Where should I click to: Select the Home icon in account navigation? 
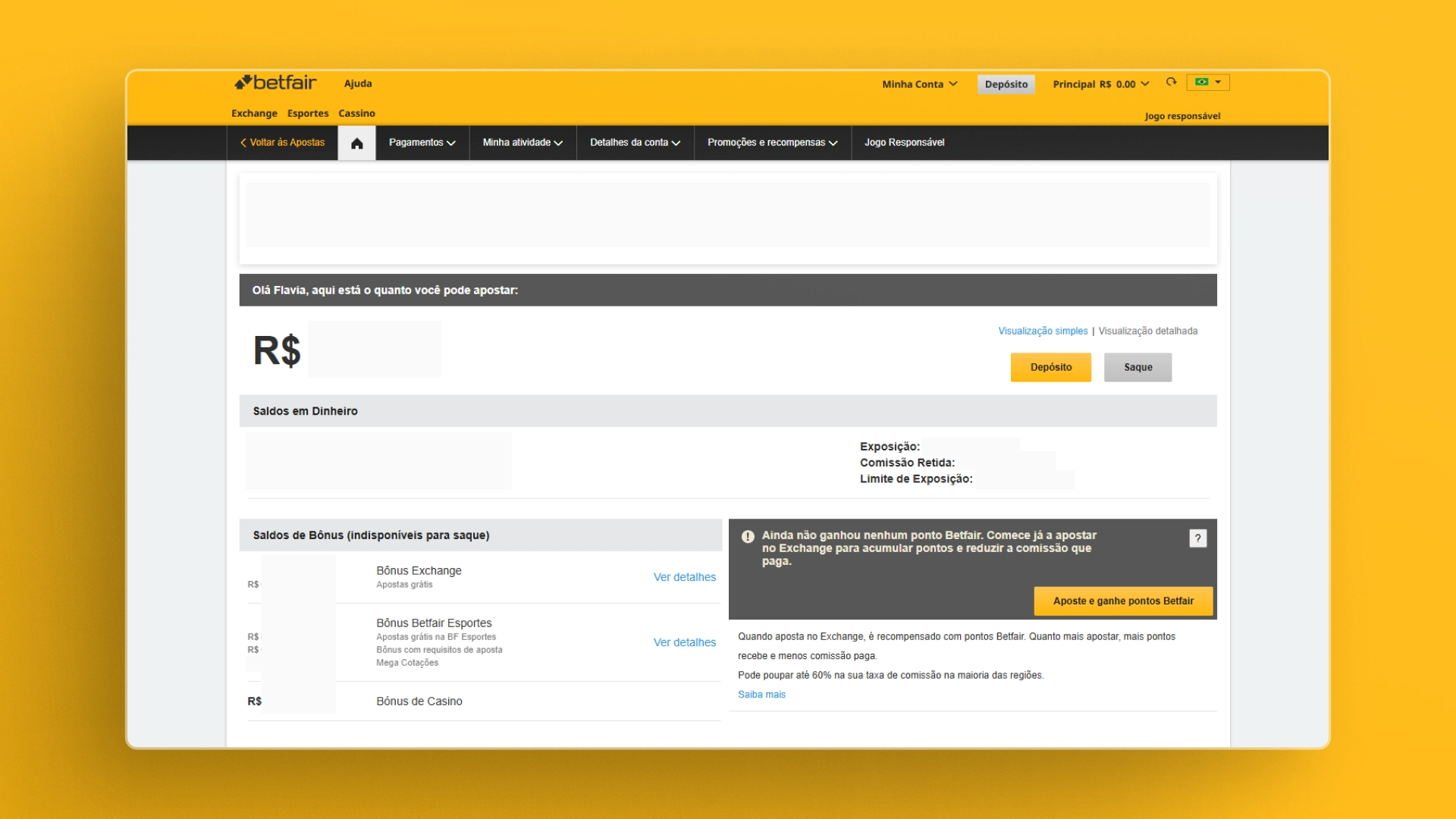click(x=356, y=143)
